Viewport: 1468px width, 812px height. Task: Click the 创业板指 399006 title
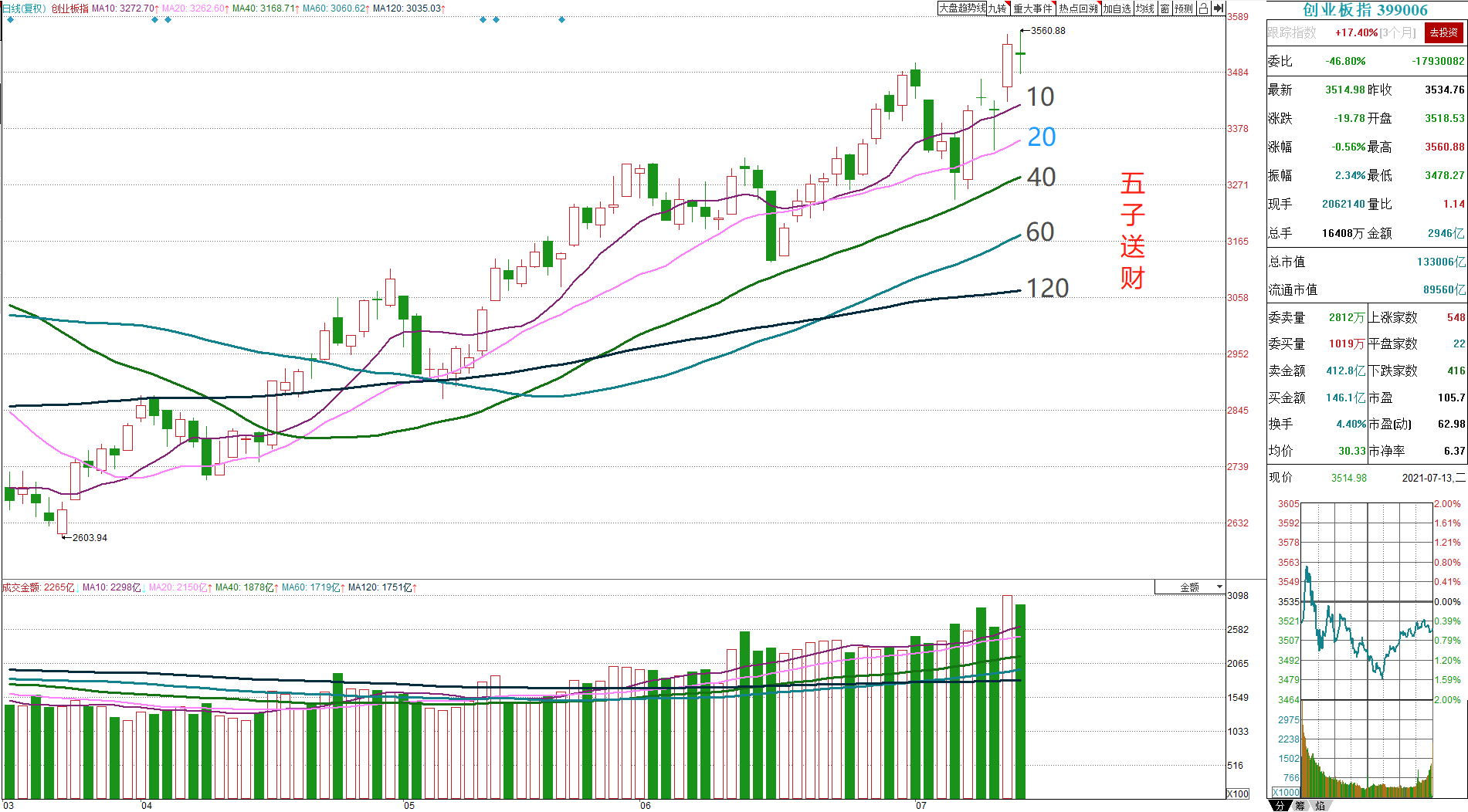[x=1365, y=10]
